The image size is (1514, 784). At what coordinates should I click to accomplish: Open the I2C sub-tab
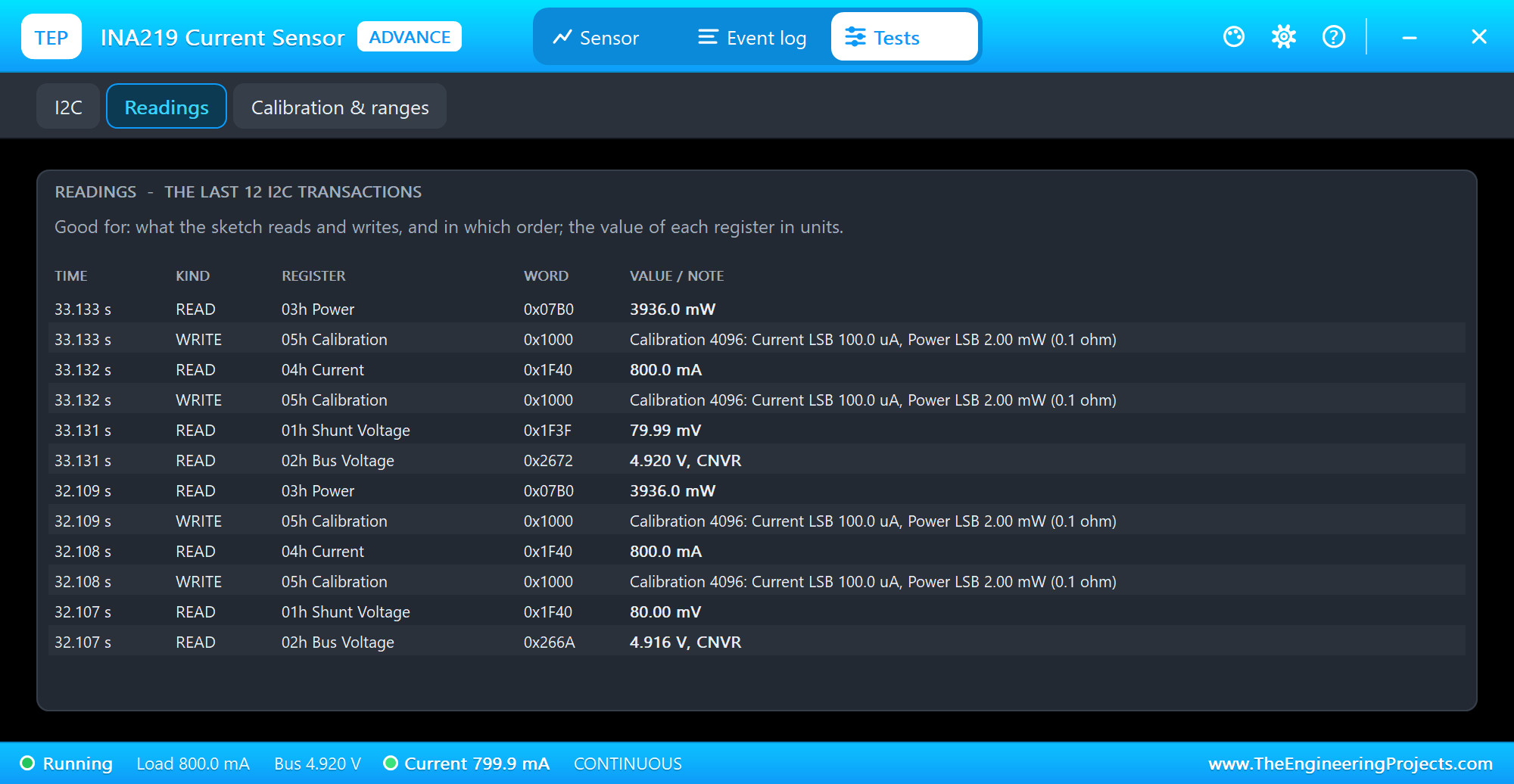(68, 107)
